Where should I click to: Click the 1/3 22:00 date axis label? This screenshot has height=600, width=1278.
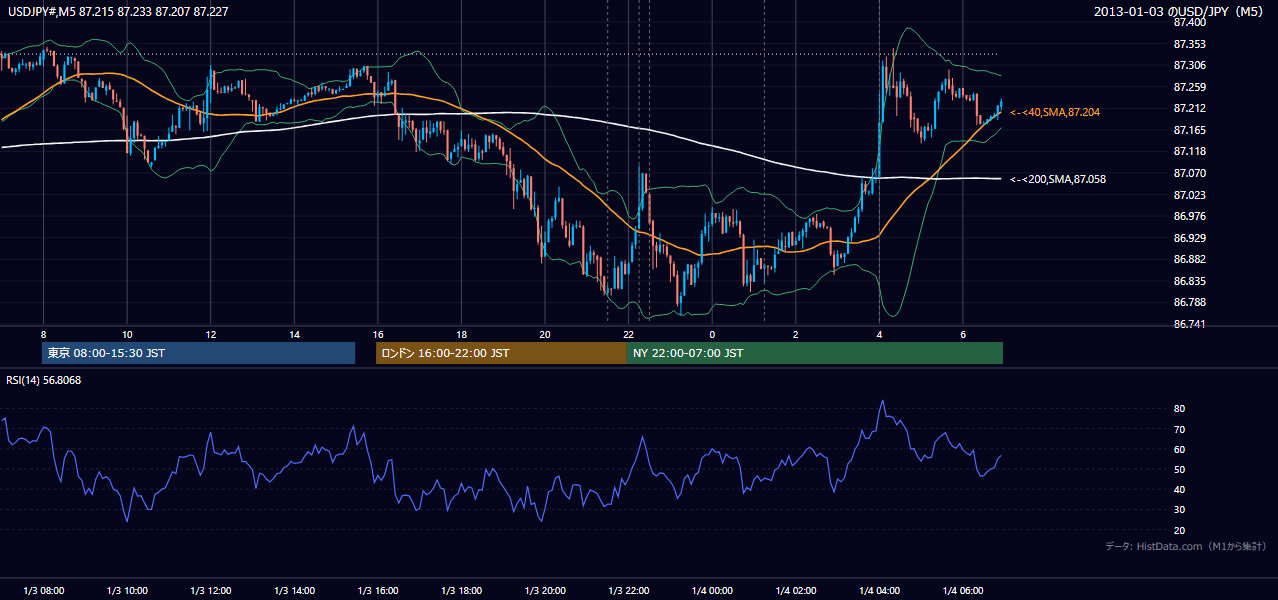(x=628, y=591)
